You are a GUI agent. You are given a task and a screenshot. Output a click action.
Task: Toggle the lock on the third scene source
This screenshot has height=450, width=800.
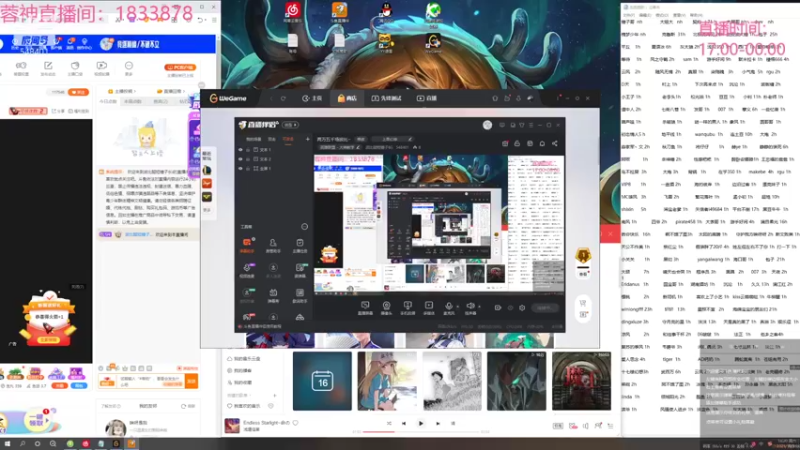(248, 168)
